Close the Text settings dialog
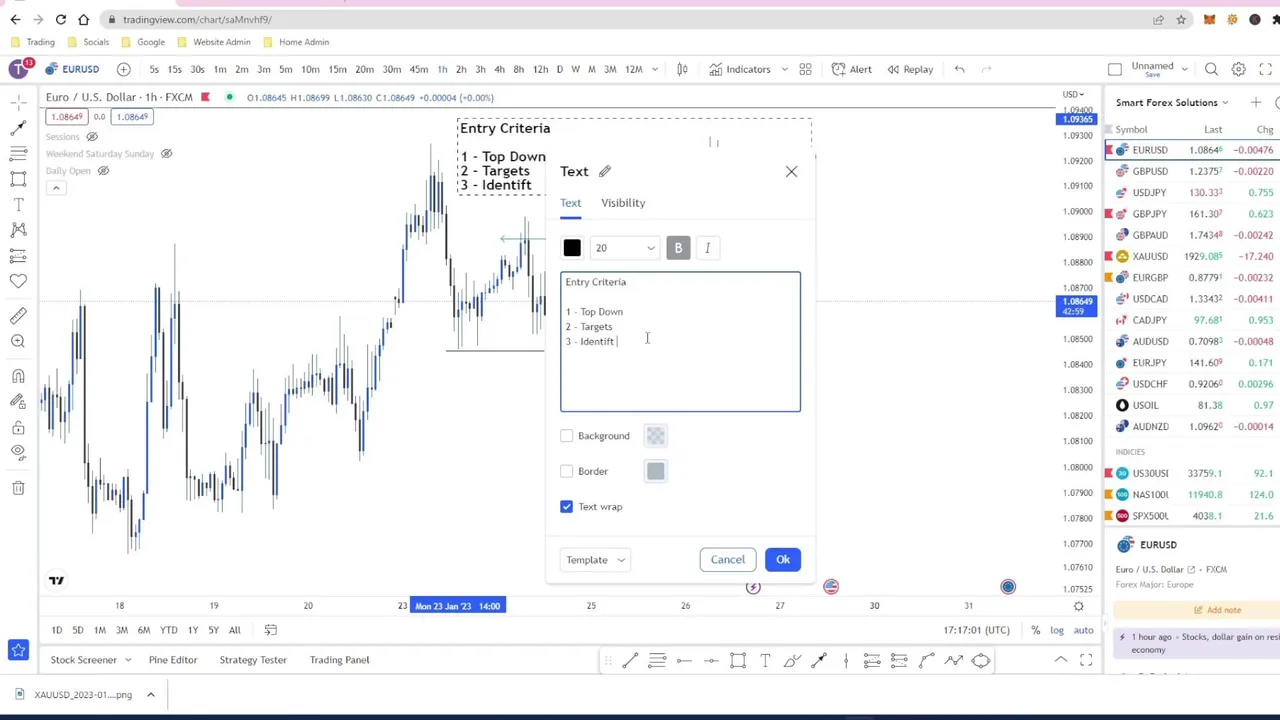 tap(791, 171)
